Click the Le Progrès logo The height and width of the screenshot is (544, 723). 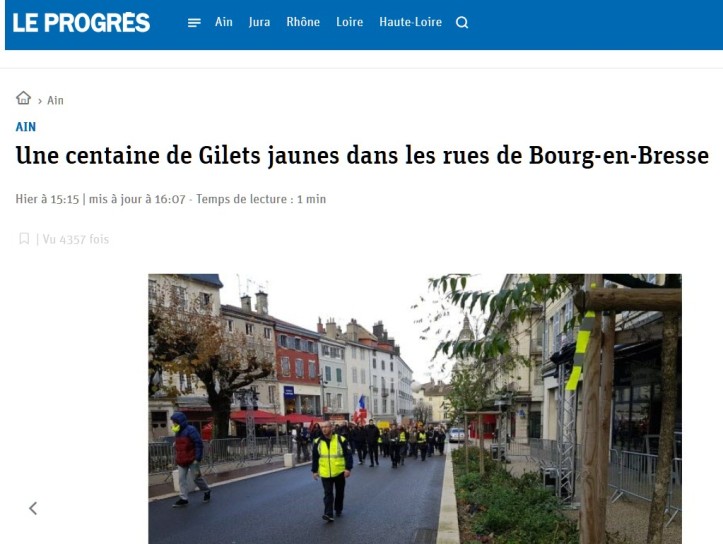(x=81, y=23)
